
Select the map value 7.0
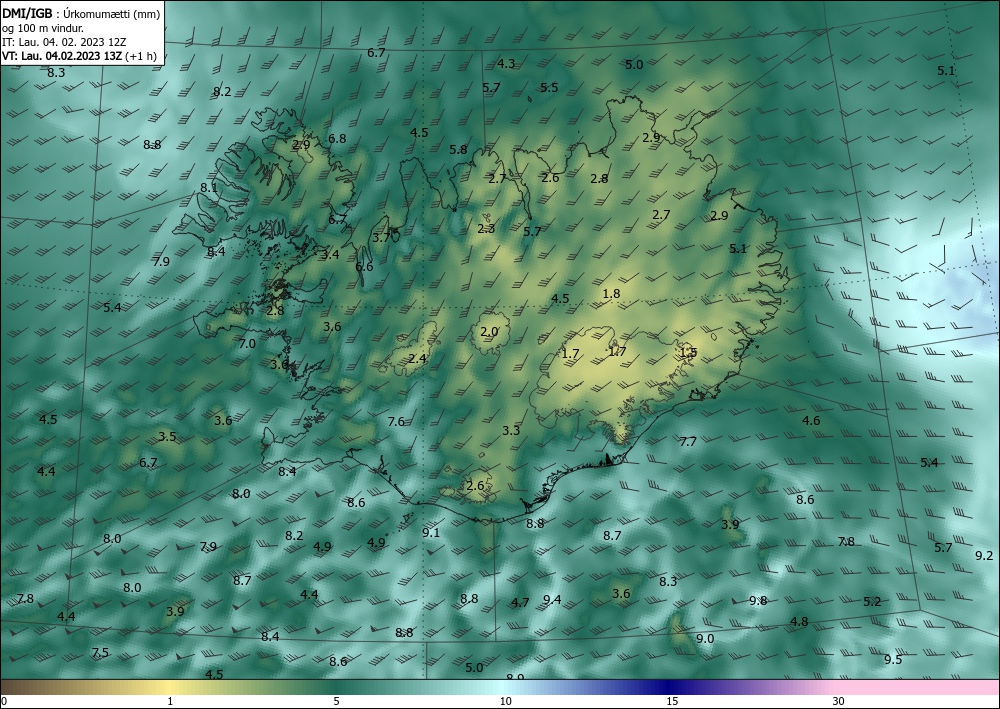[247, 344]
